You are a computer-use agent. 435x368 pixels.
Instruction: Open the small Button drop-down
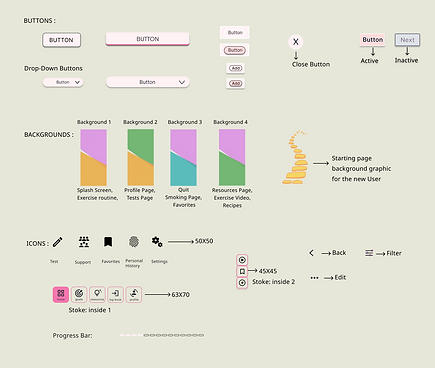click(63, 82)
